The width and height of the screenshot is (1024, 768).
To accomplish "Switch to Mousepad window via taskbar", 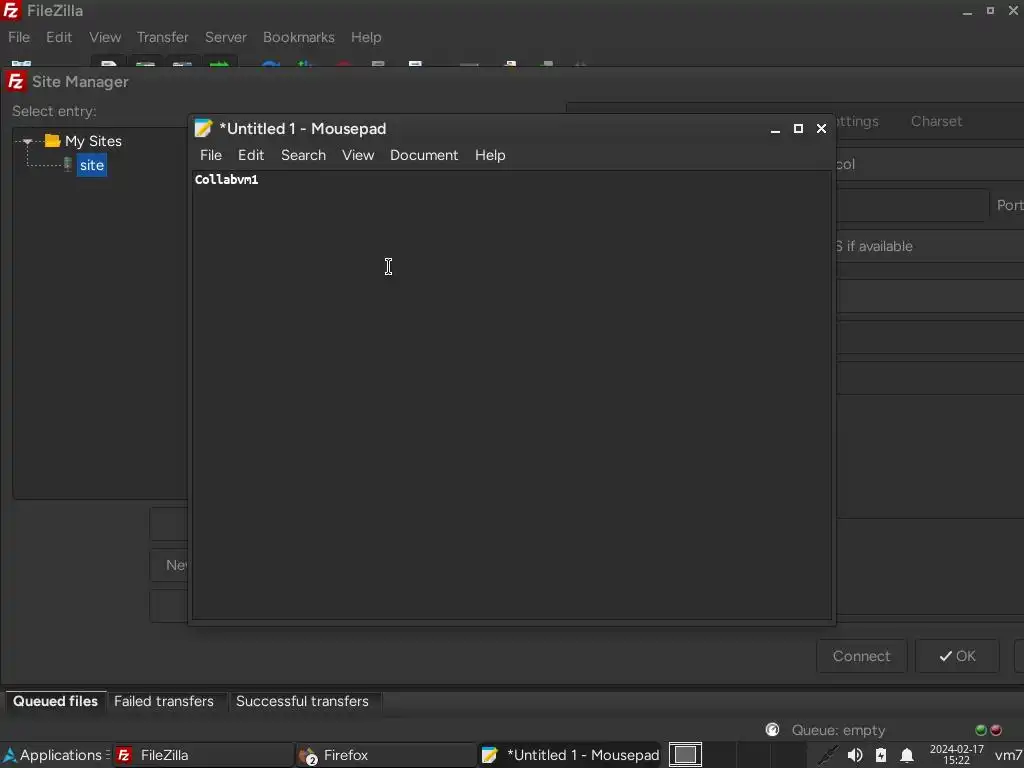I will [569, 755].
